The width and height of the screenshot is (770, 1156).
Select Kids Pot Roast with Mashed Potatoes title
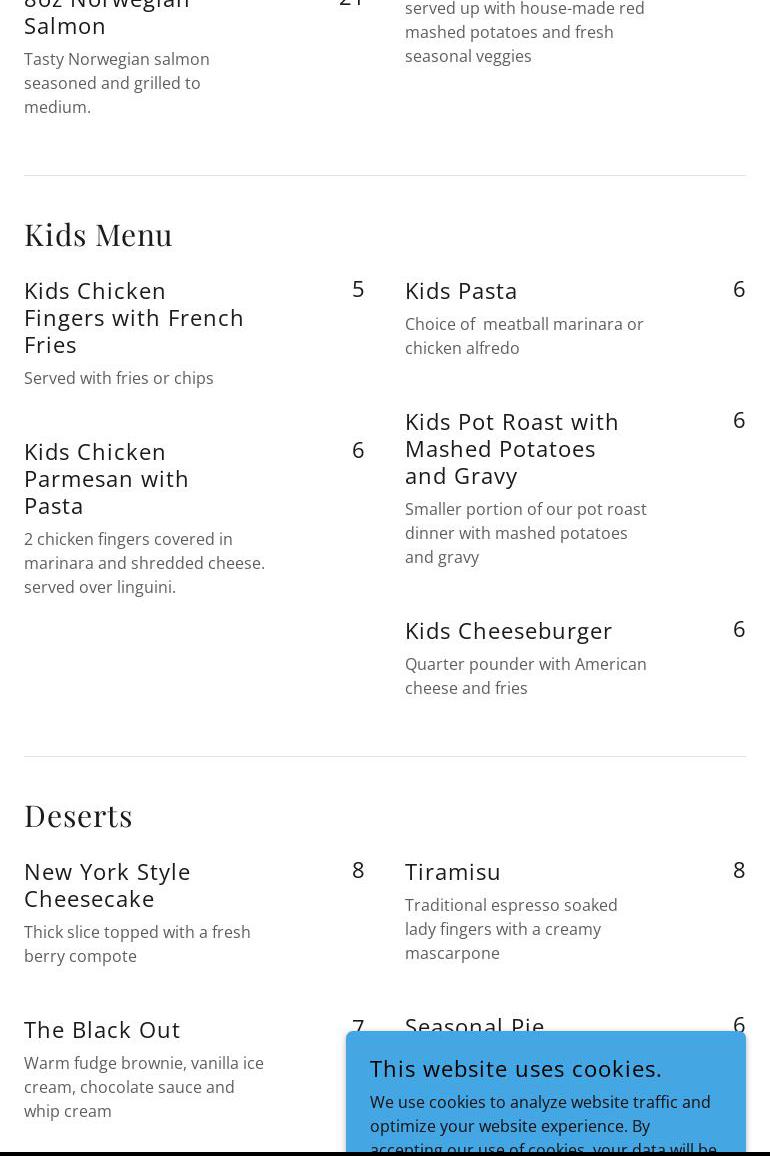tap(511, 448)
